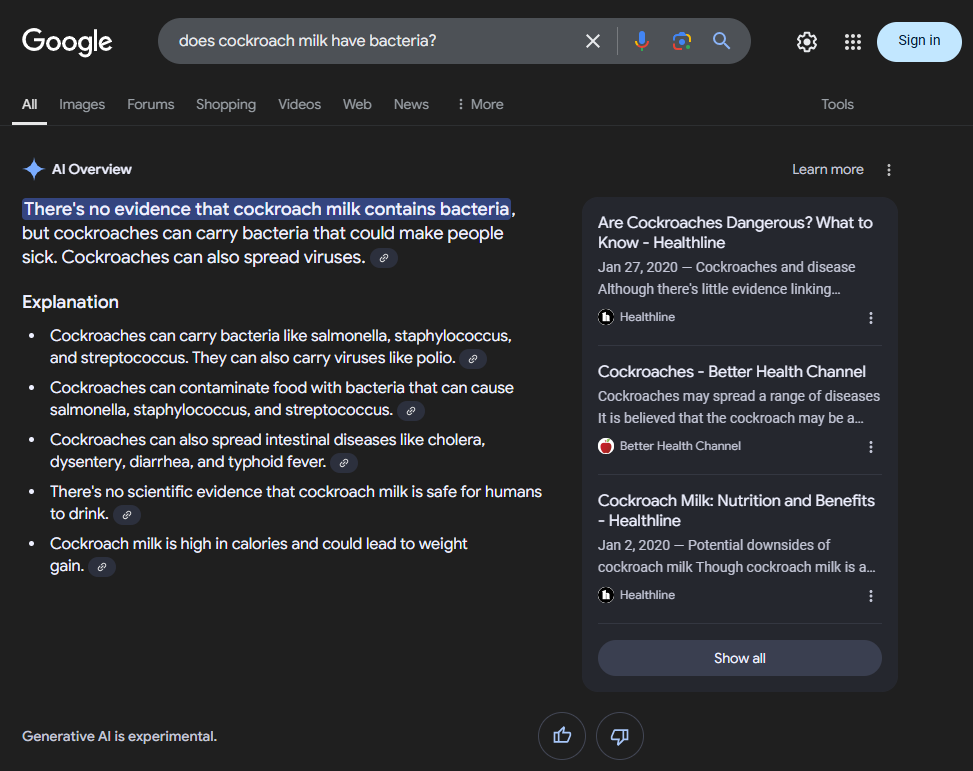The height and width of the screenshot is (771, 973).
Task: Open options menu for 'Are Cockroaches Dangerous?' source
Action: click(871, 318)
